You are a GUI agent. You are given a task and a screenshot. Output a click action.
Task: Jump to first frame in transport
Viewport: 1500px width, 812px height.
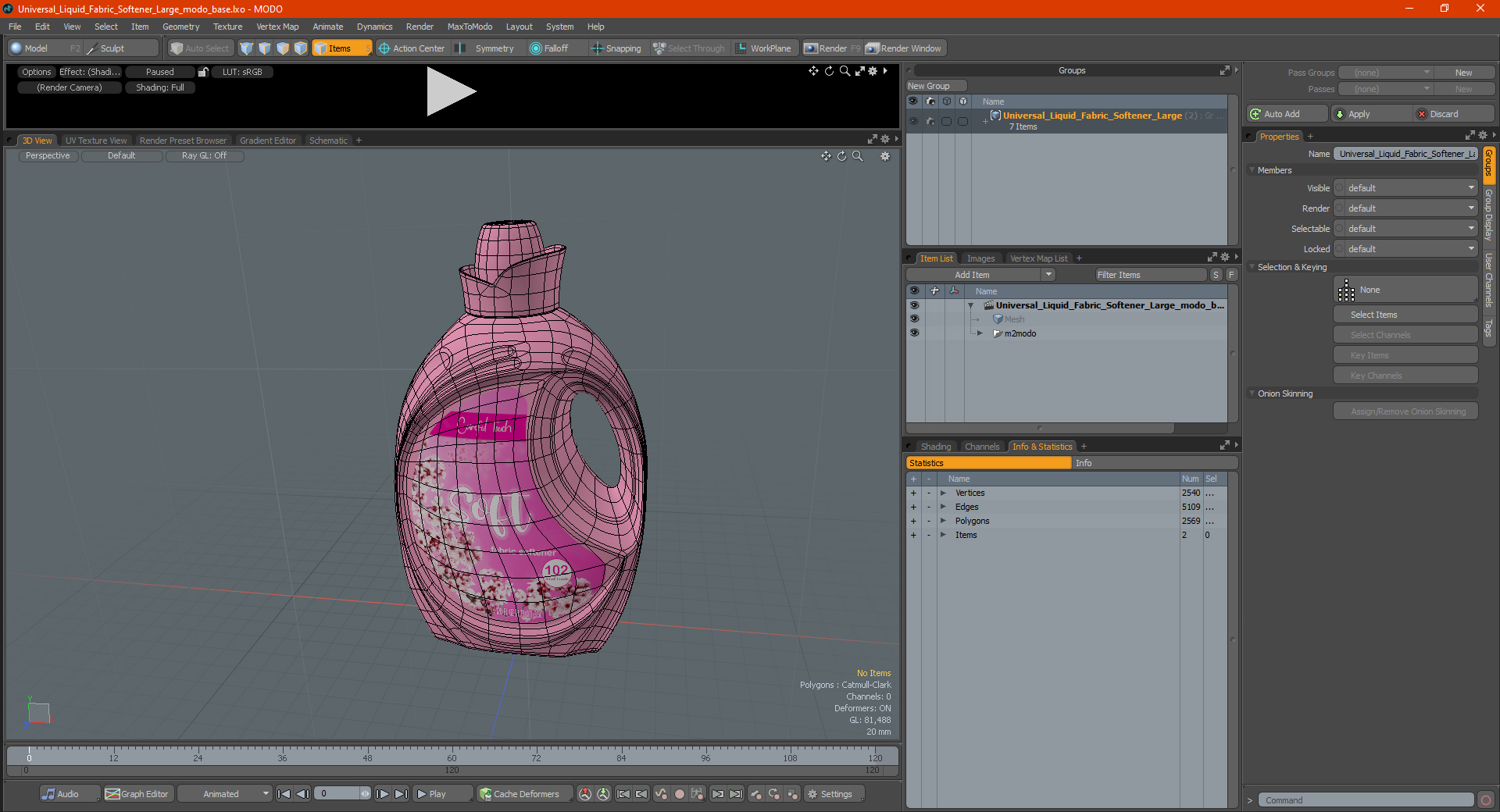(x=284, y=794)
